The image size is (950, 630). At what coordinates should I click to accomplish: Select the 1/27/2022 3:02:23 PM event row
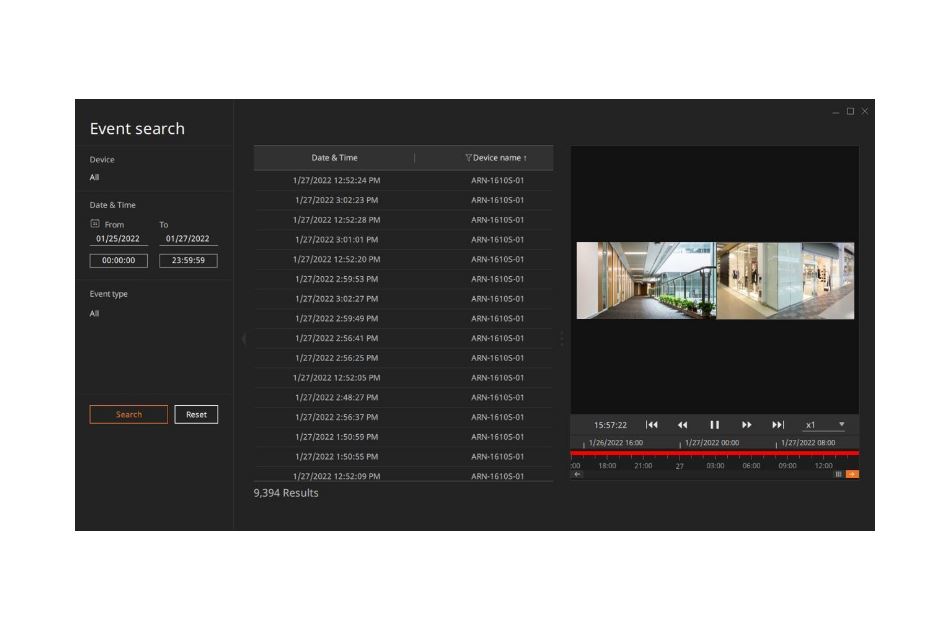(x=404, y=200)
